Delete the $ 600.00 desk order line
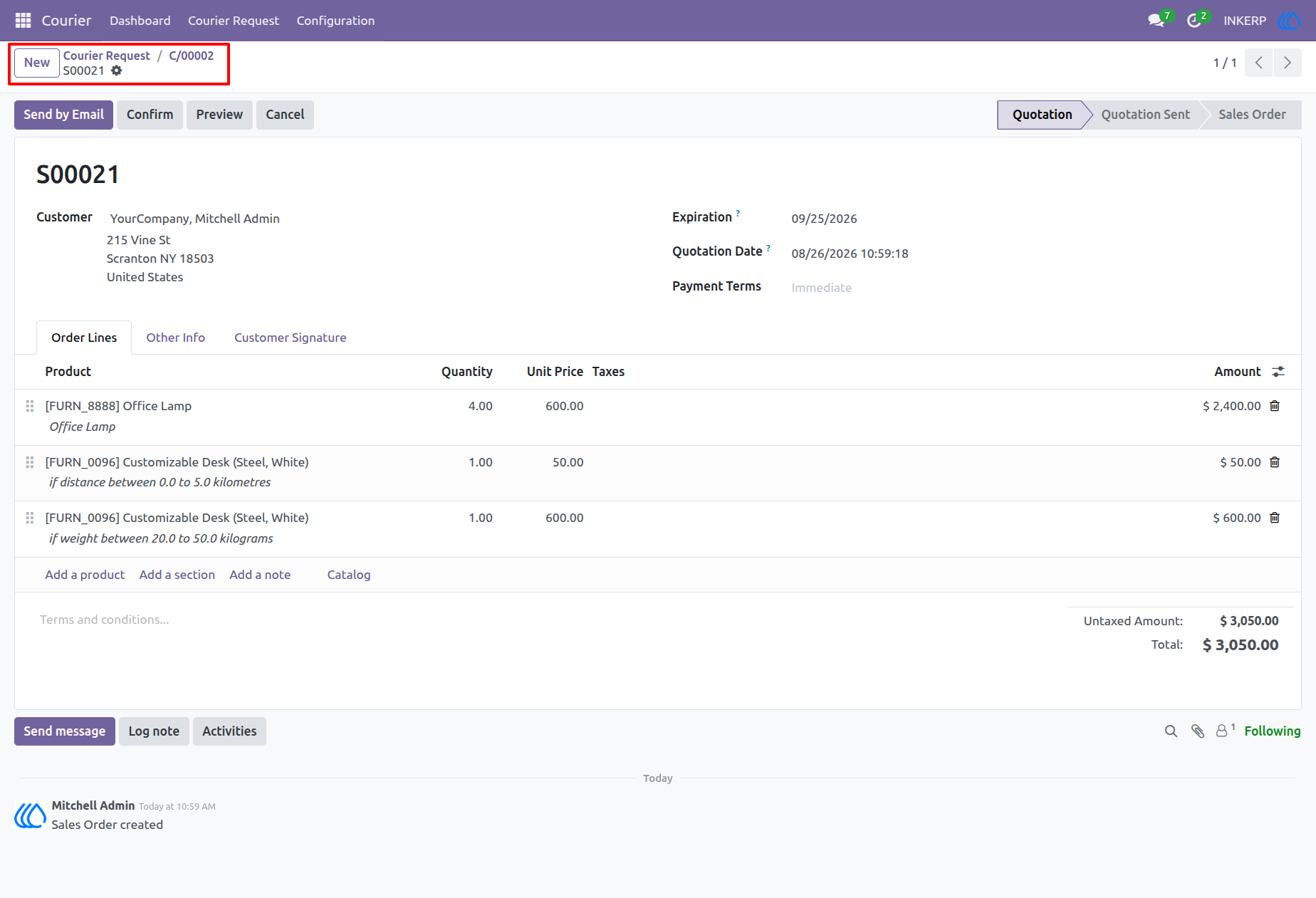Image resolution: width=1316 pixels, height=898 pixels. pos(1275,518)
